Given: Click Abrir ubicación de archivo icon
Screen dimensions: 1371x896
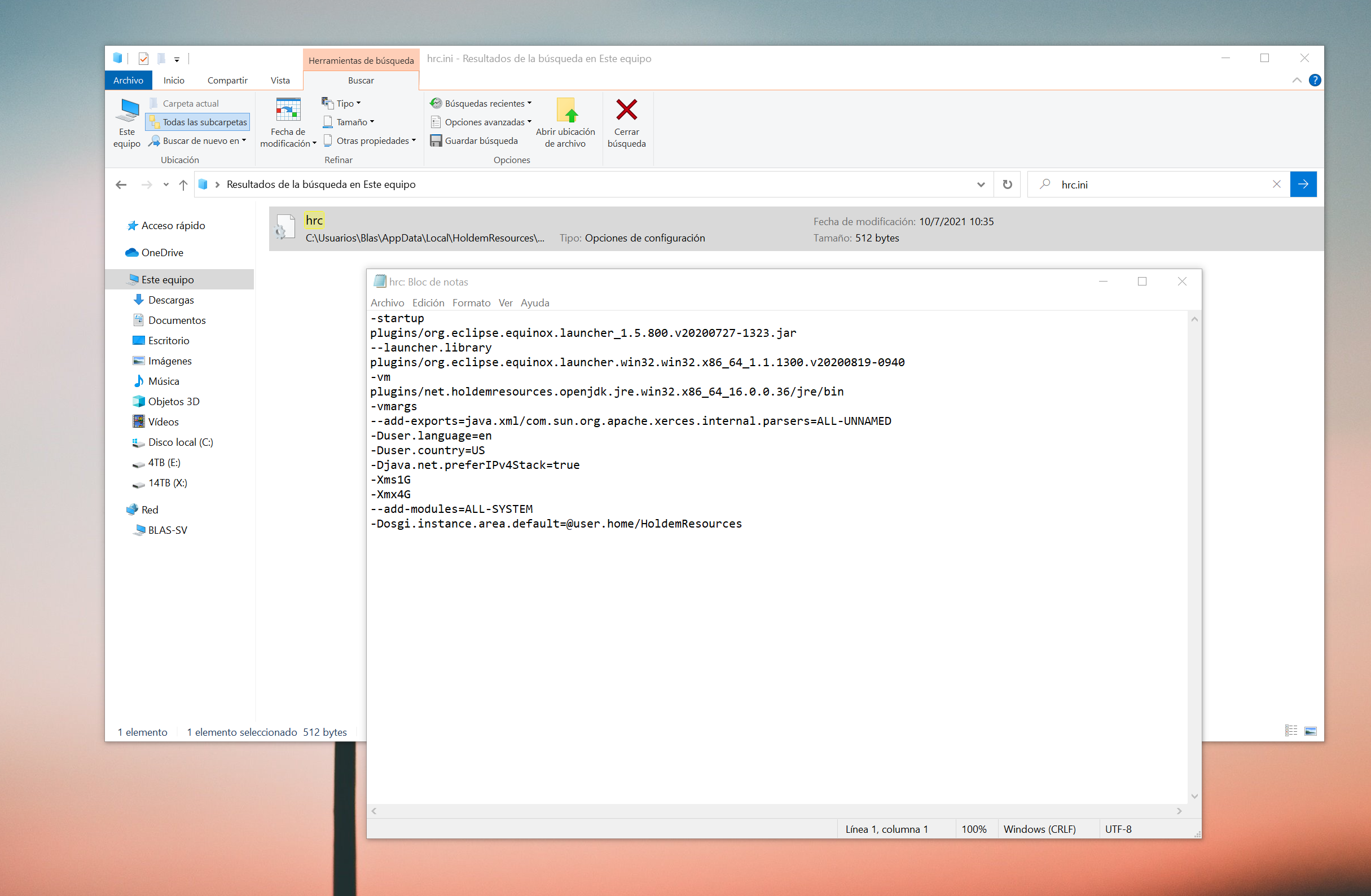Looking at the screenshot, I should [x=566, y=111].
